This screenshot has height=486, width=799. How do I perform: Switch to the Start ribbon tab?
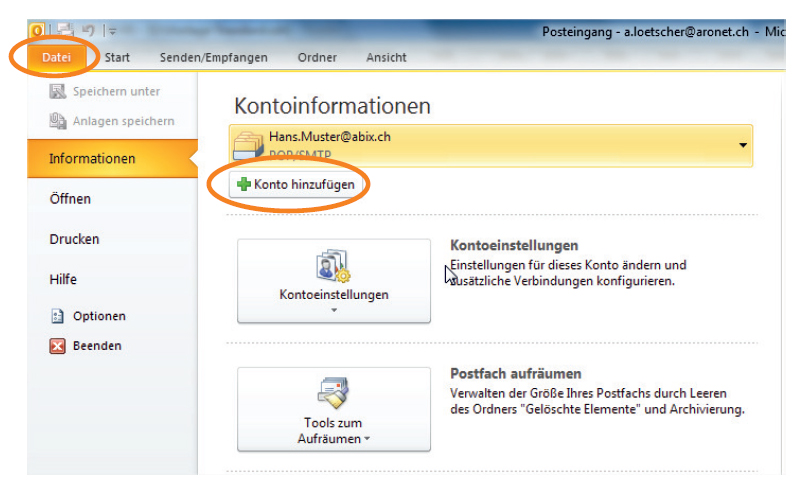(117, 58)
